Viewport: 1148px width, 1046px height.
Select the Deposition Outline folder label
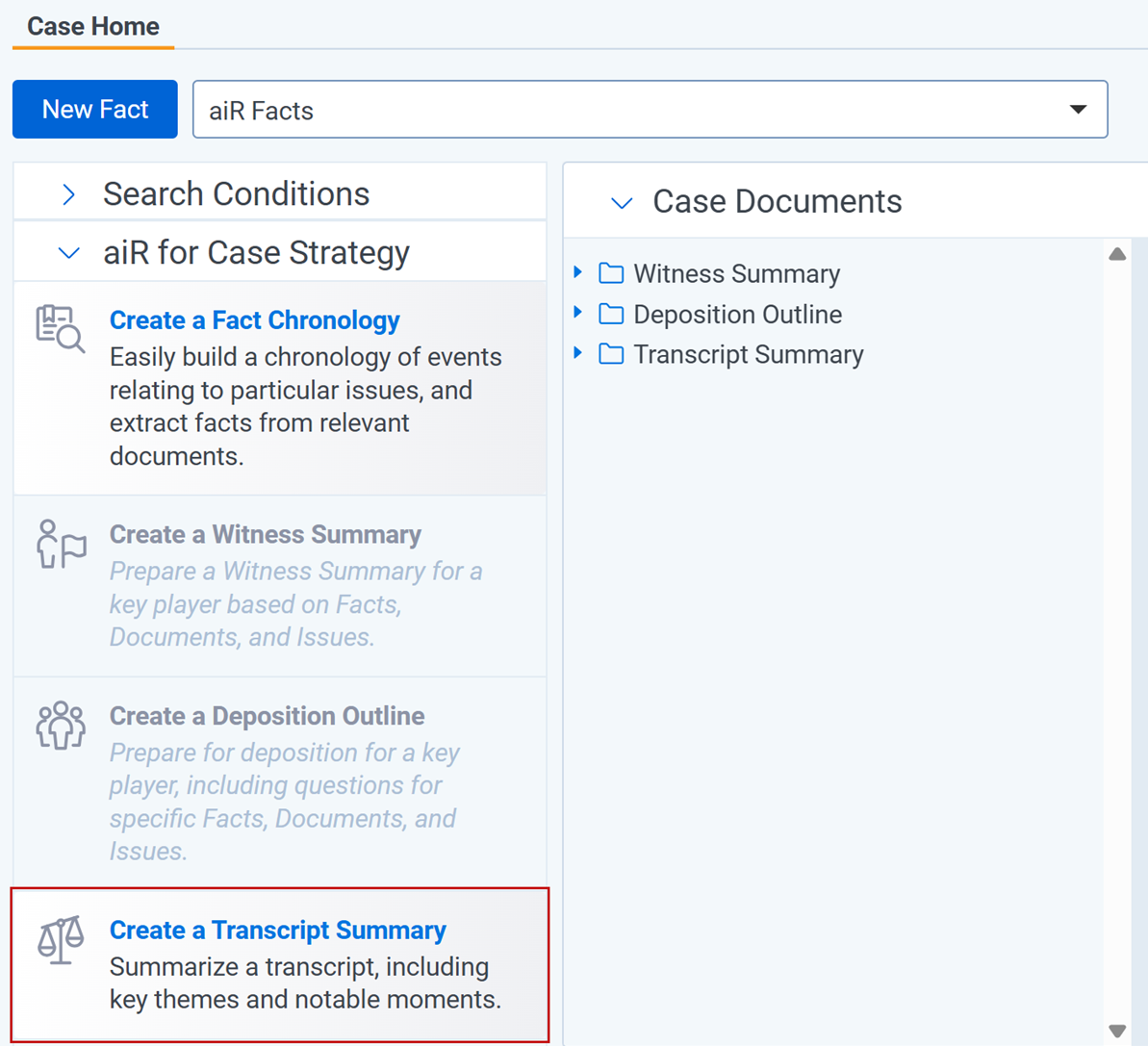738,314
